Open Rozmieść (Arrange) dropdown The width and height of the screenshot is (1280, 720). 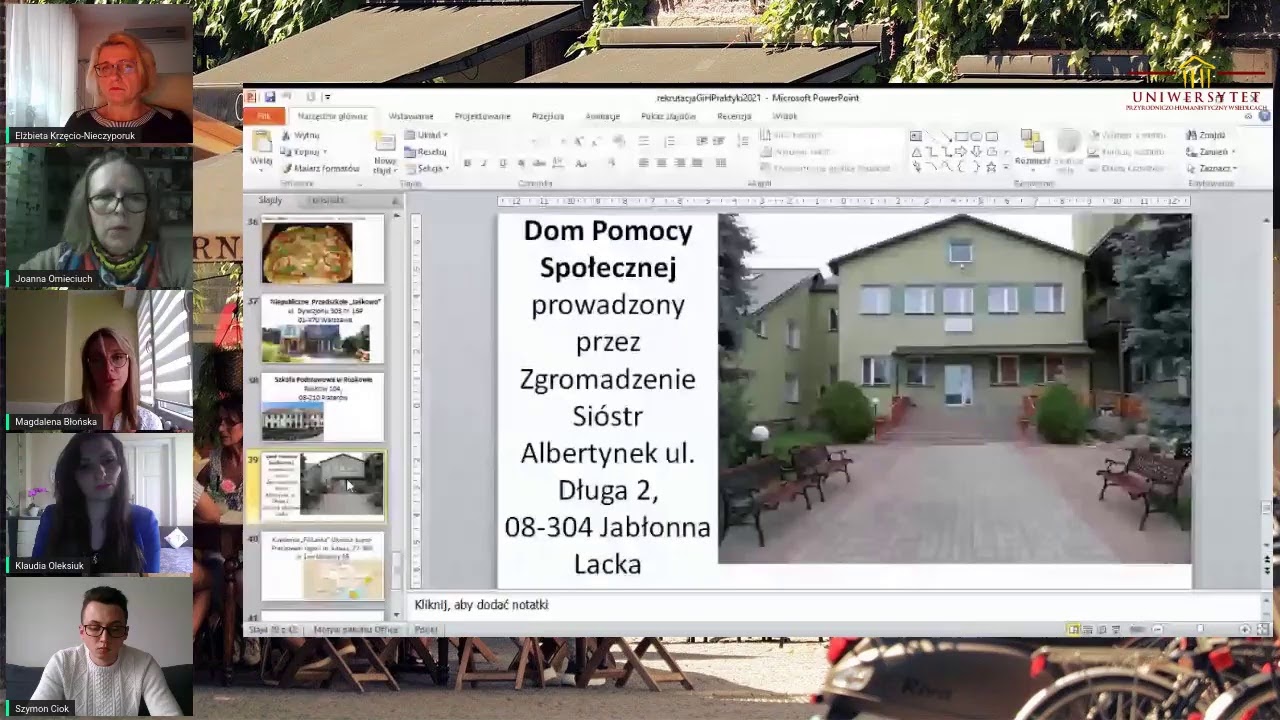click(x=1032, y=150)
